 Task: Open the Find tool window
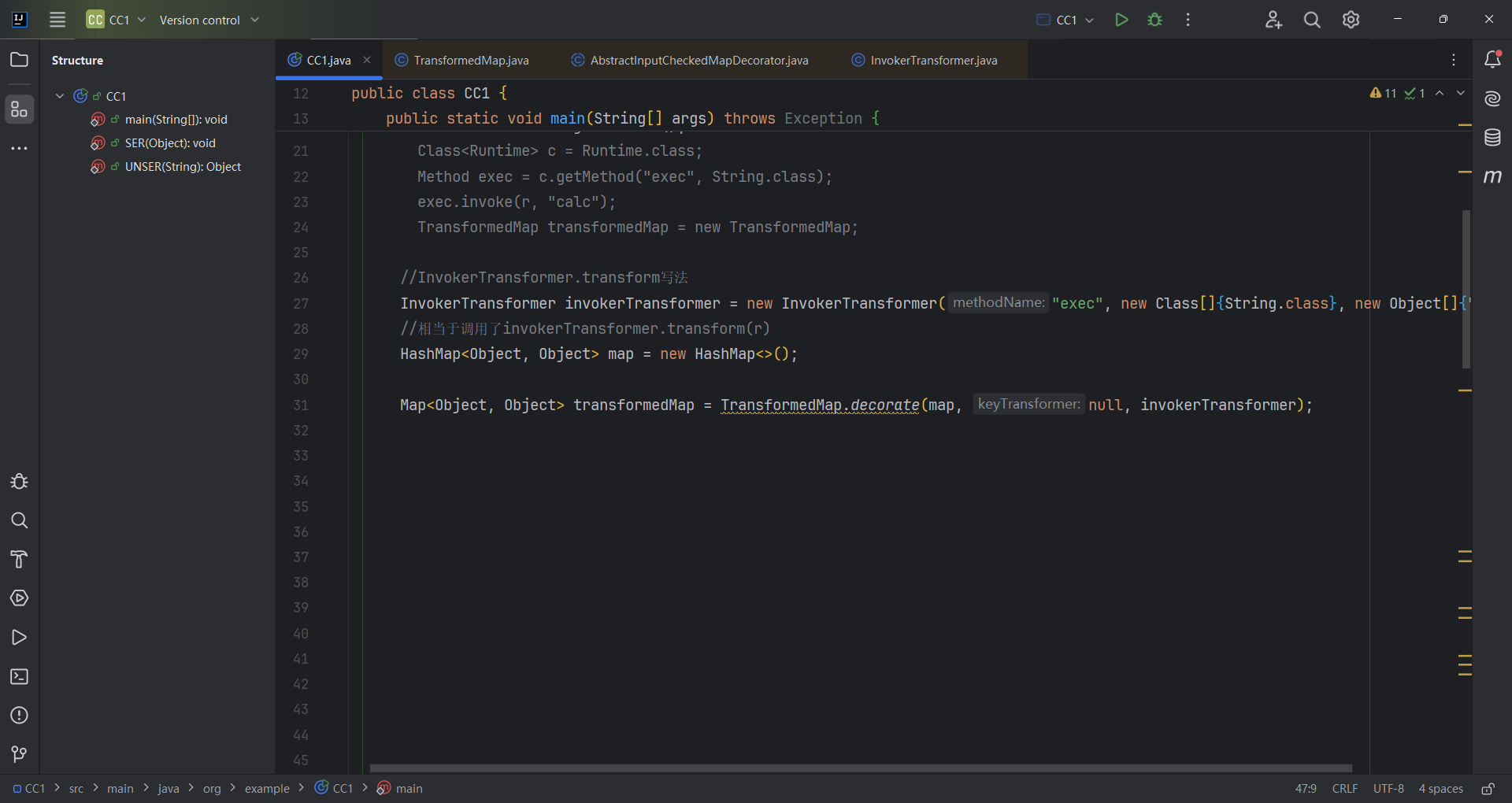(19, 520)
